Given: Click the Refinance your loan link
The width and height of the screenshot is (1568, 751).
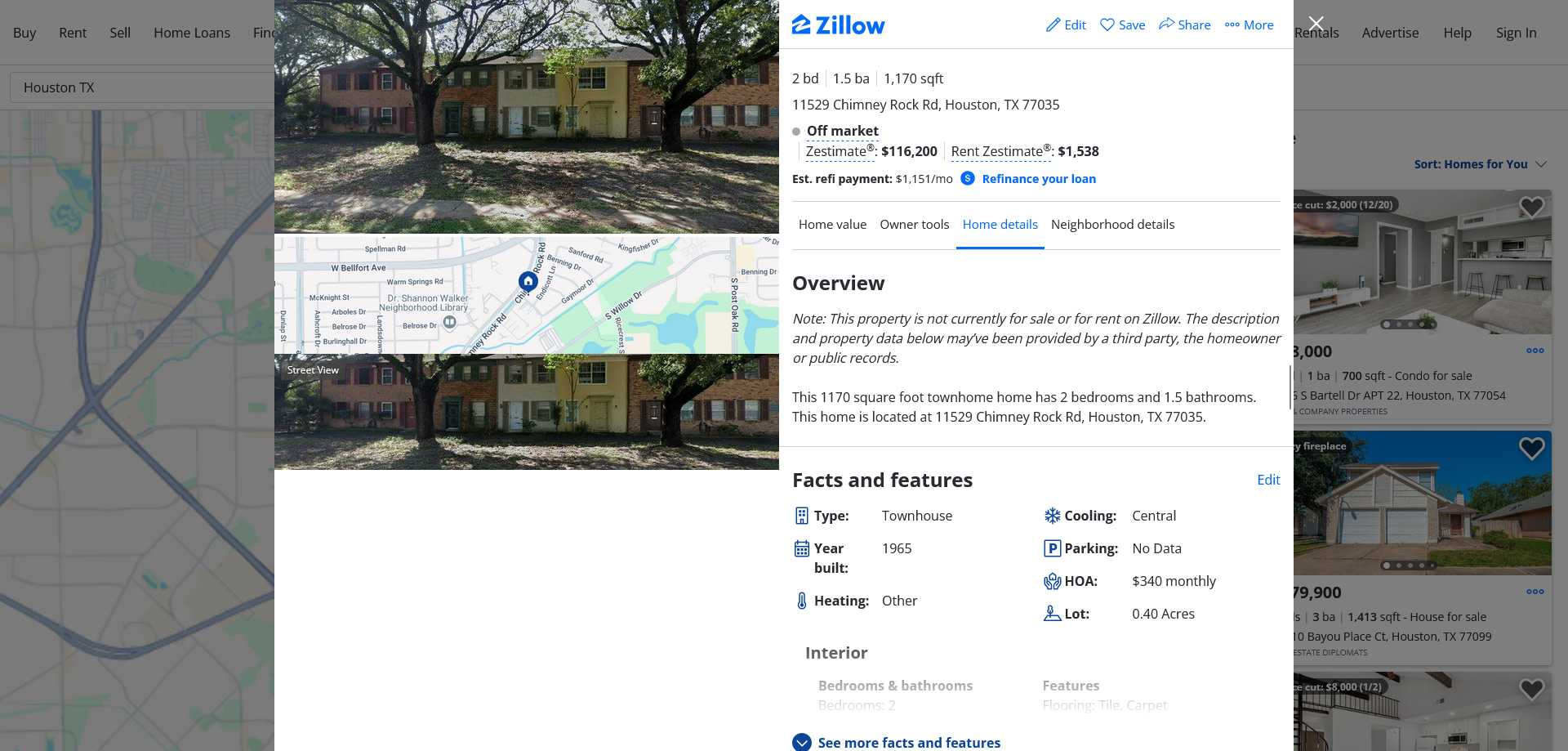Looking at the screenshot, I should coord(1039,179).
